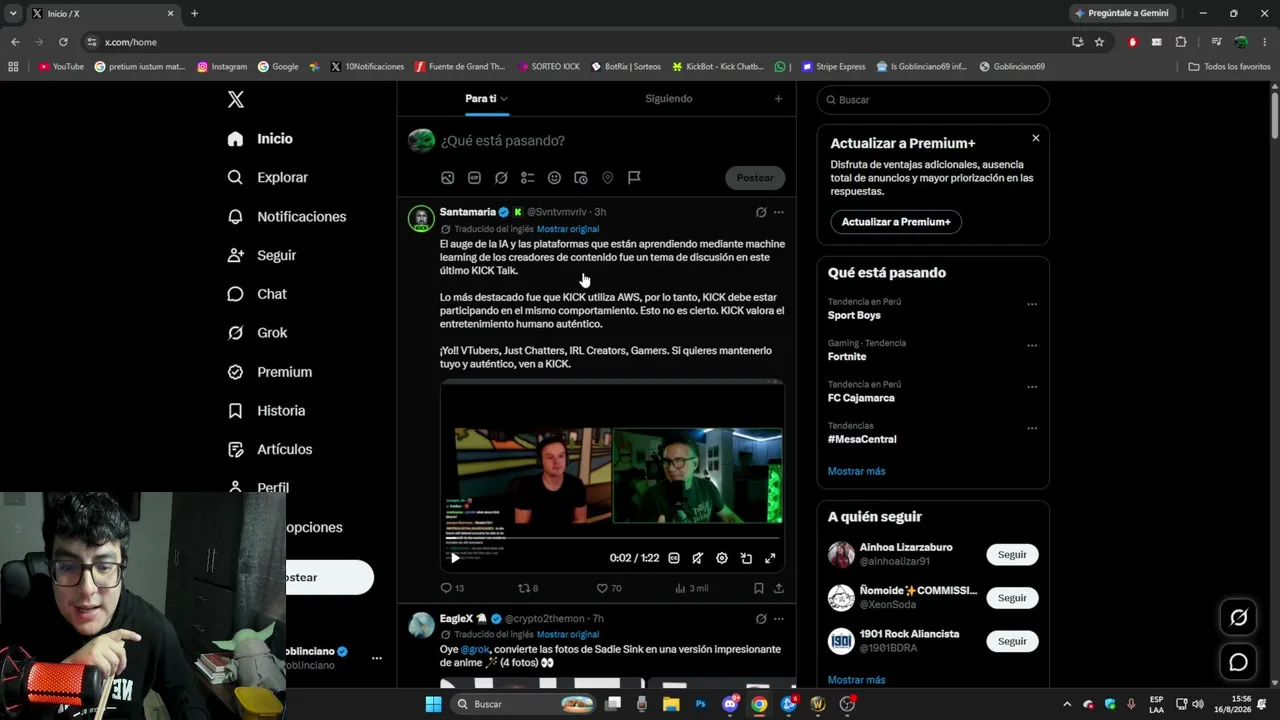Open the flag icon in composer toolbar
This screenshot has height=720, width=1280.
634,178
